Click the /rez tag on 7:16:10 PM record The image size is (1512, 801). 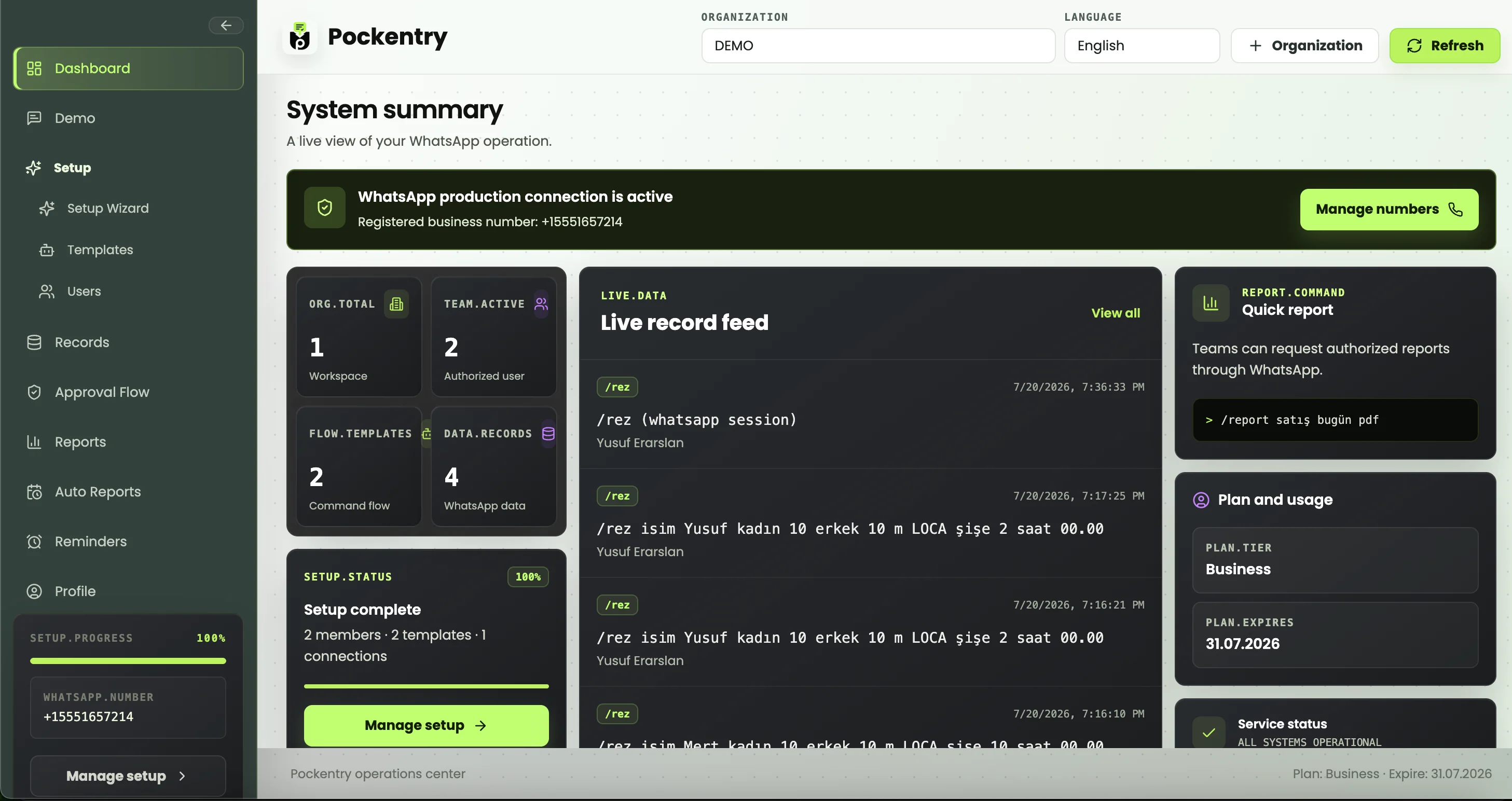(x=617, y=714)
